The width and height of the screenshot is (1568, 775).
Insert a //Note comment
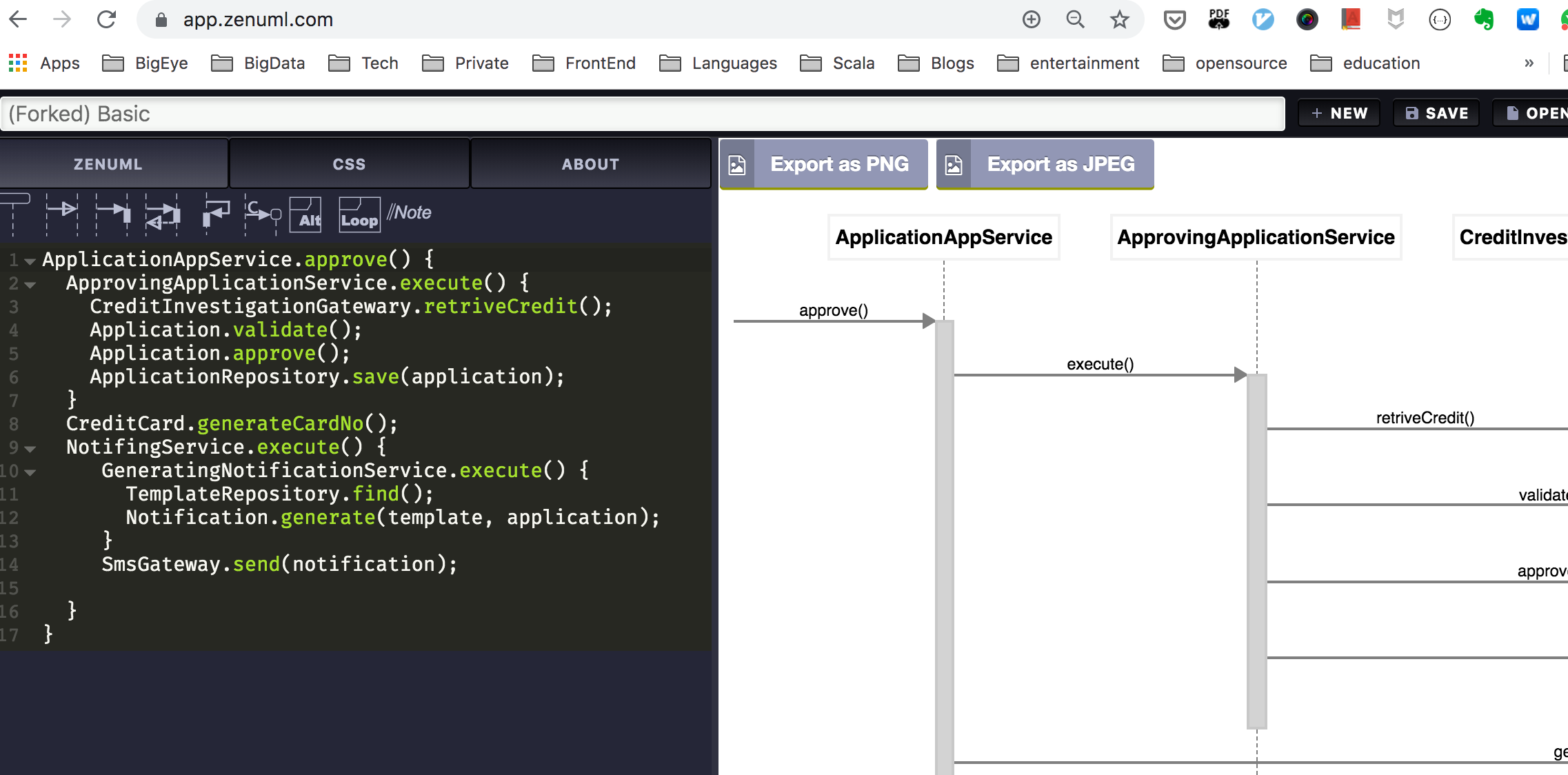(410, 212)
